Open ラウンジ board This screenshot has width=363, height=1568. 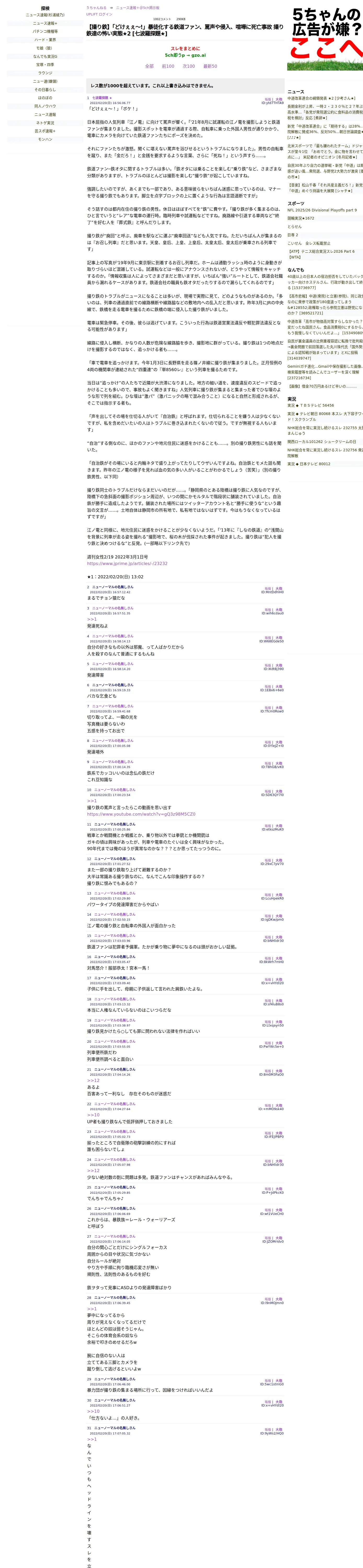[x=45, y=73]
